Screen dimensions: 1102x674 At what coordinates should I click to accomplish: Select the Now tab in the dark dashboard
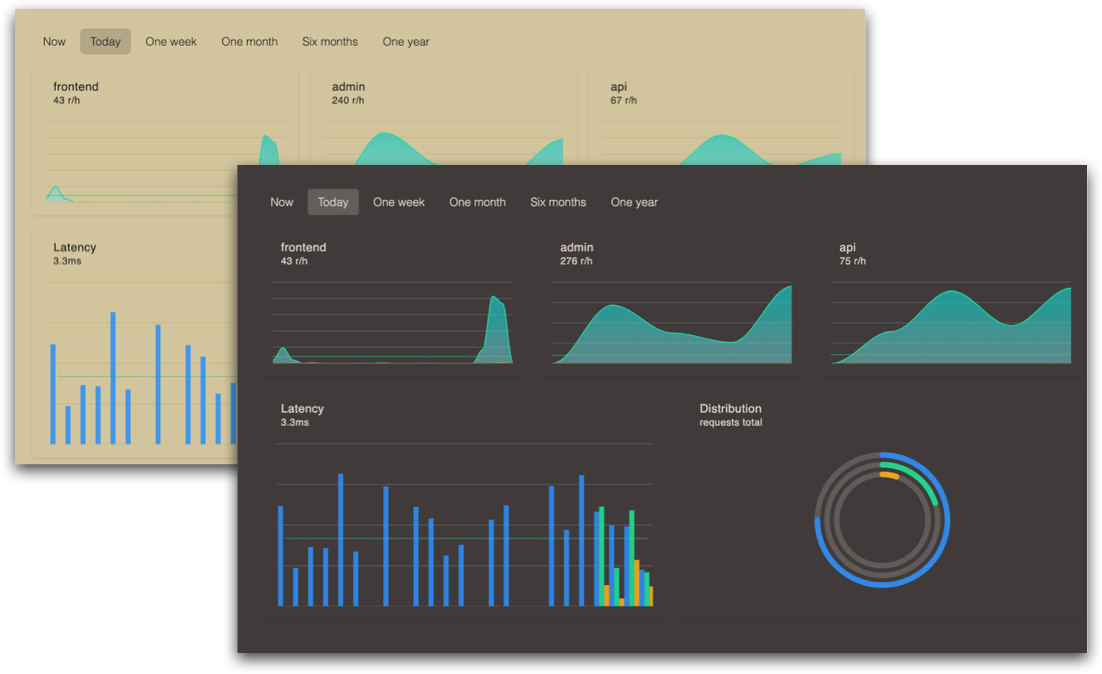tap(281, 202)
